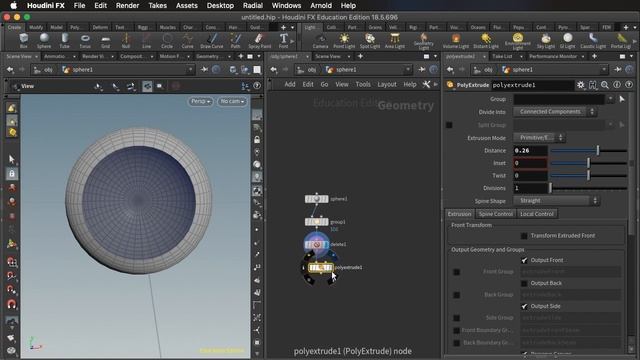Add a GI Light from the shelf

[x=568, y=40]
